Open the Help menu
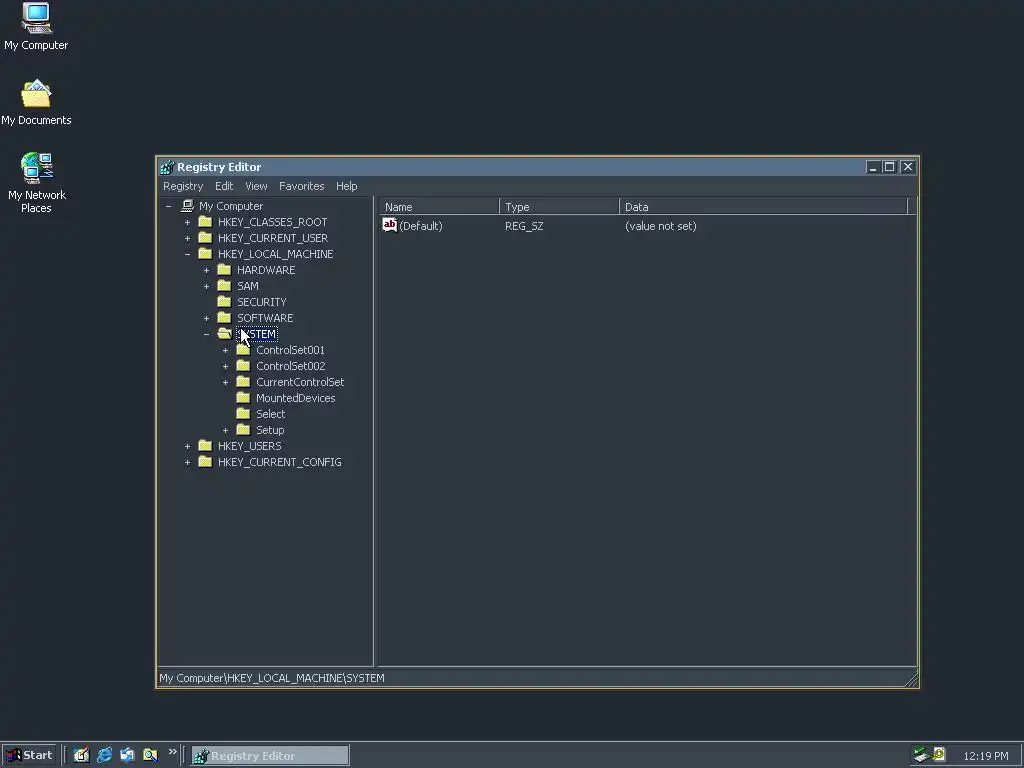The image size is (1024, 768). click(346, 186)
